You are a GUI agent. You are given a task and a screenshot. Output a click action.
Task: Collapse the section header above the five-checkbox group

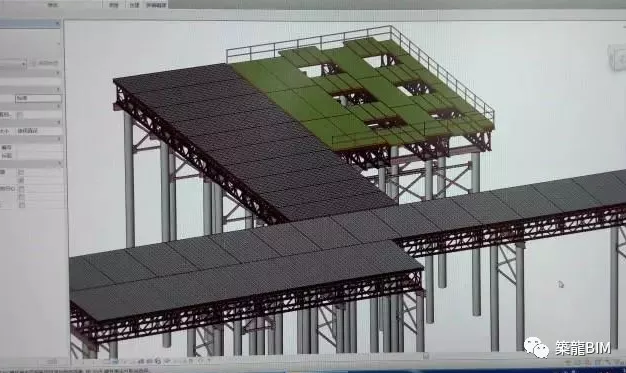pyautogui.click(x=59, y=164)
